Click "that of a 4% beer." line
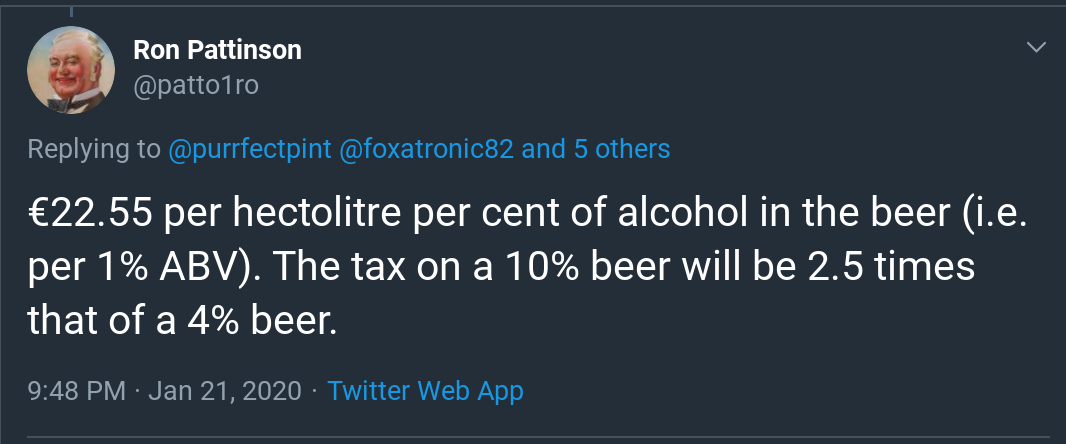Image resolution: width=1066 pixels, height=444 pixels. 179,321
